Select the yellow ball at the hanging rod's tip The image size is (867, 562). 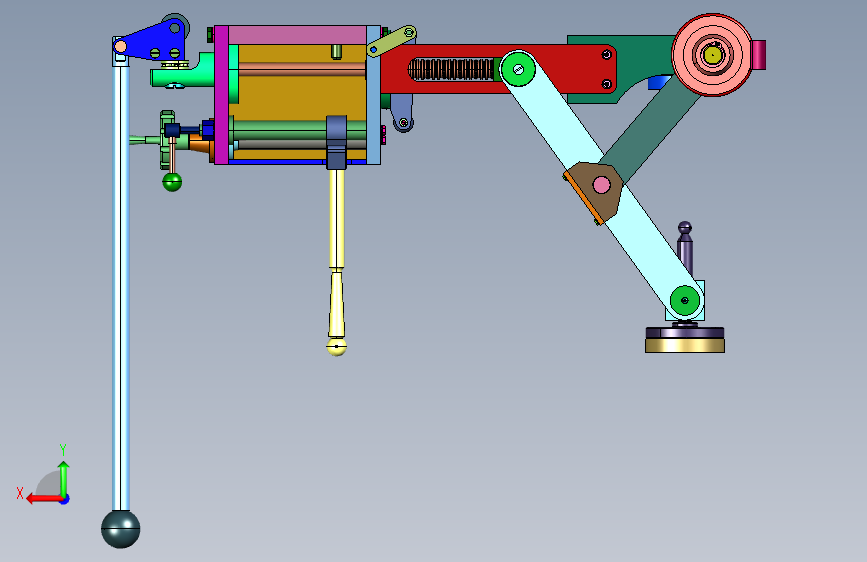[x=336, y=347]
